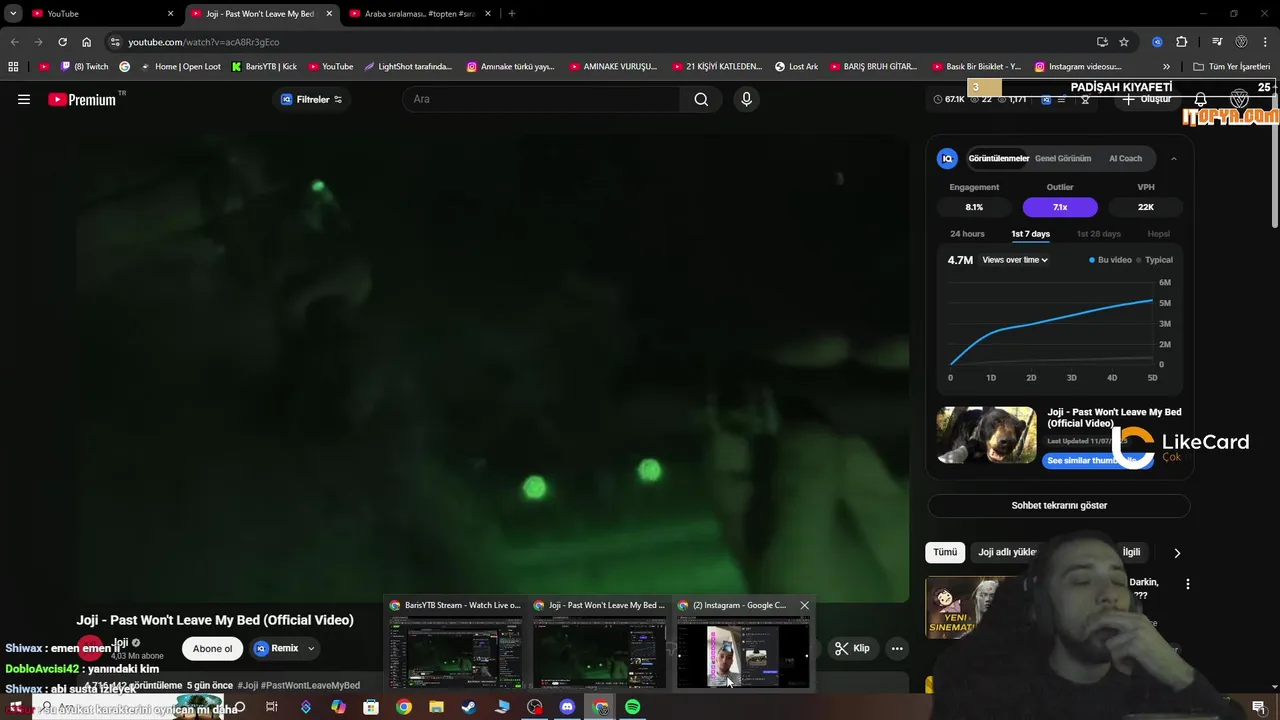Click the VPH 22K pill
Image resolution: width=1280 pixels, height=720 pixels.
tap(1146, 207)
